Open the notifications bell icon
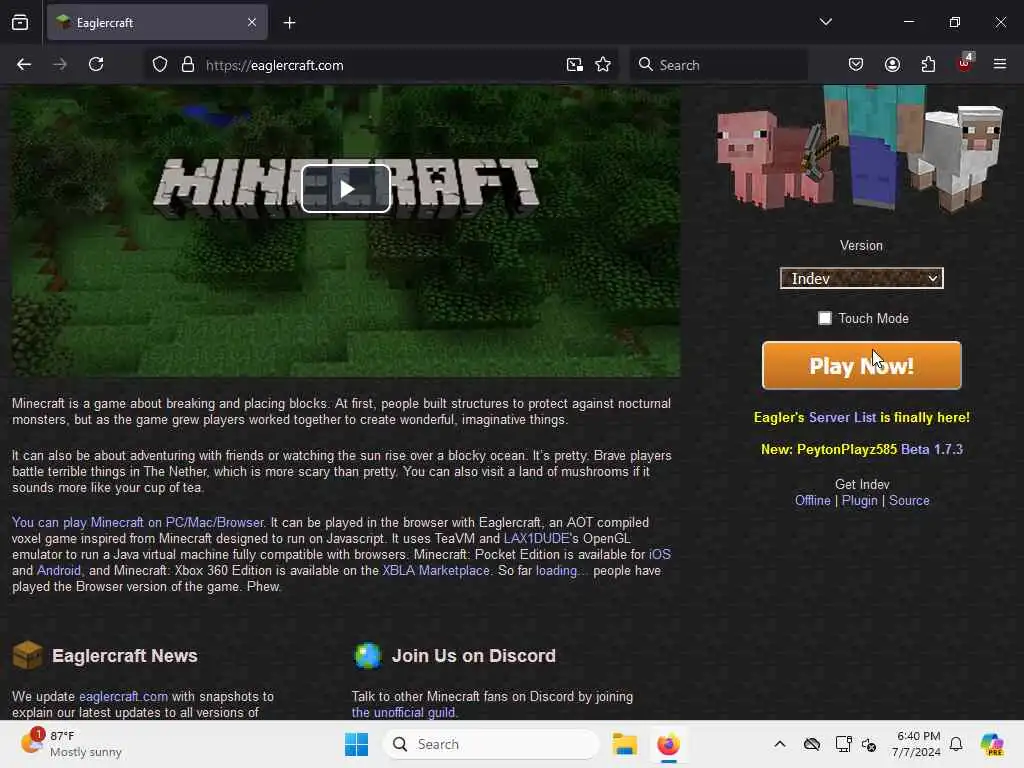1024x768 pixels. 956,744
